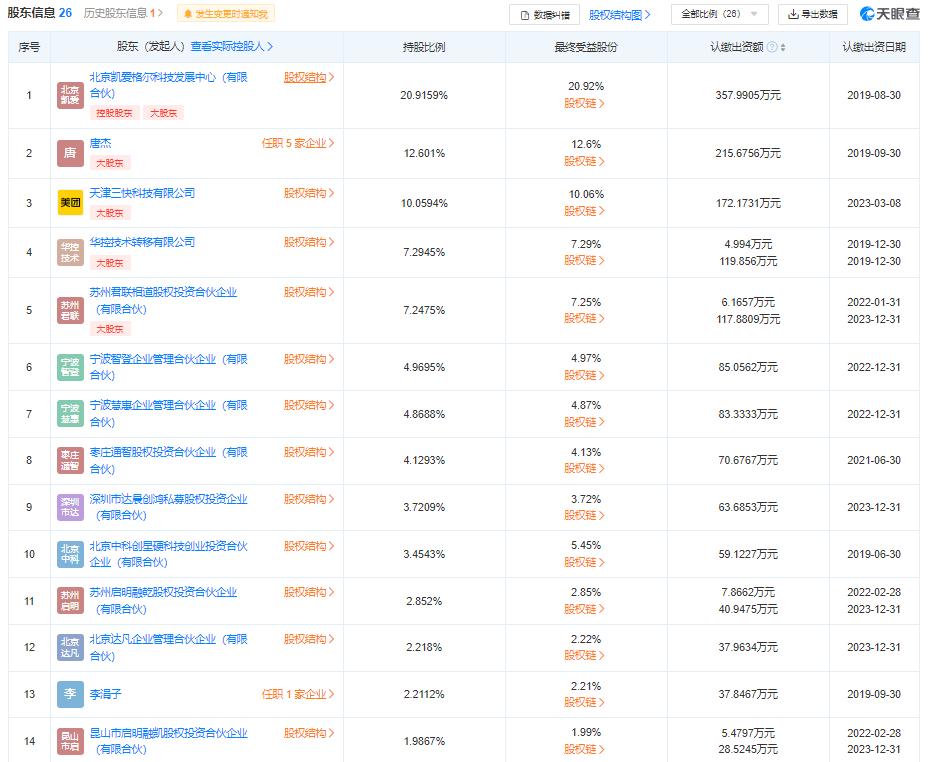The height and width of the screenshot is (762, 931).
Task: Click the 北京凯爱 company avatar icon
Action: pyautogui.click(x=70, y=95)
